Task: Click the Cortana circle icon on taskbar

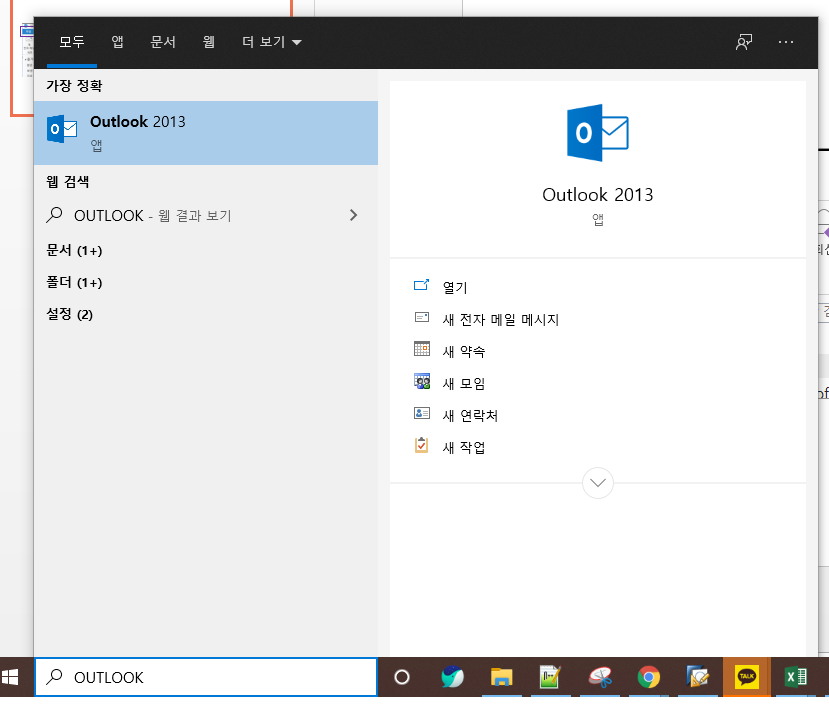Action: pos(402,677)
